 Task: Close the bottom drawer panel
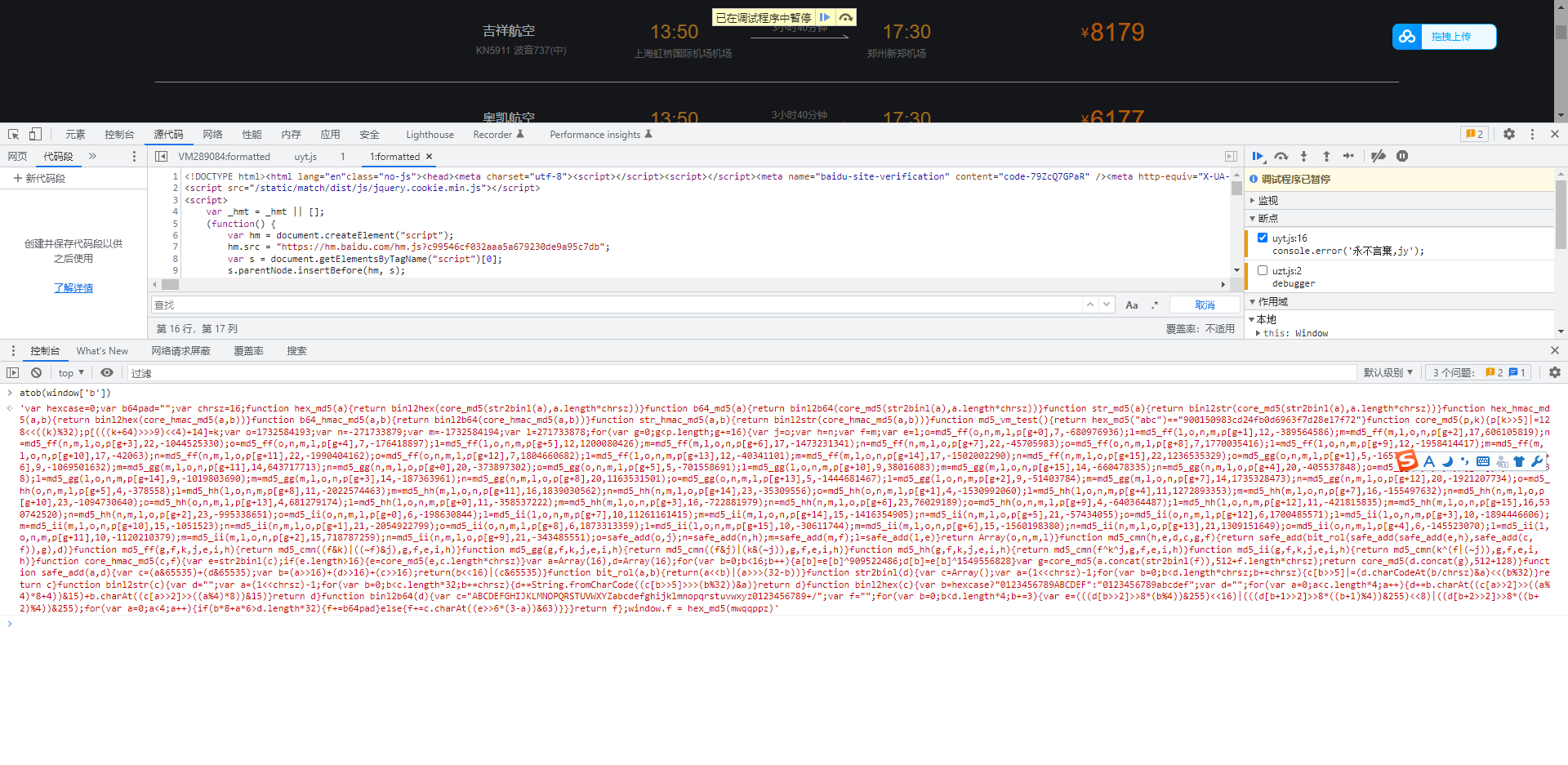coord(1555,350)
